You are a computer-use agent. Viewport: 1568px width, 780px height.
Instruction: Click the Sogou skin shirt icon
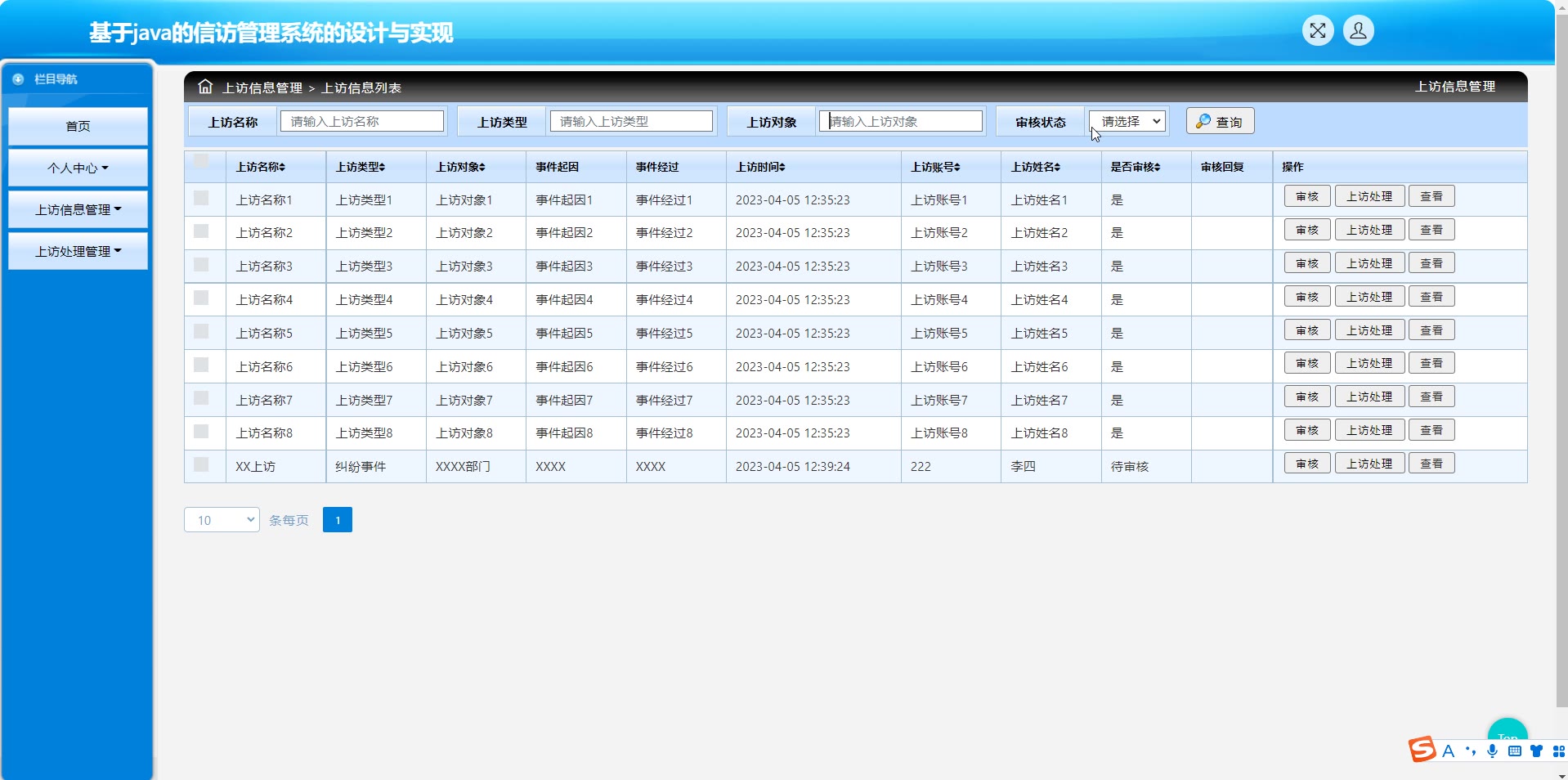1537,751
